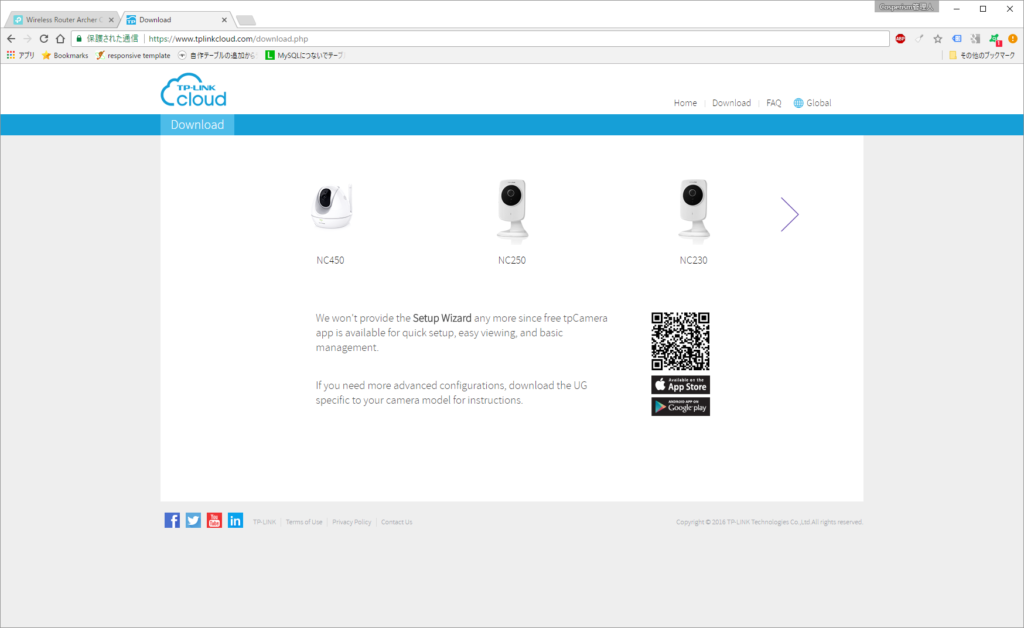Image resolution: width=1024 pixels, height=628 pixels.
Task: Select the Download tab on blue bar
Action: pyautogui.click(x=197, y=125)
